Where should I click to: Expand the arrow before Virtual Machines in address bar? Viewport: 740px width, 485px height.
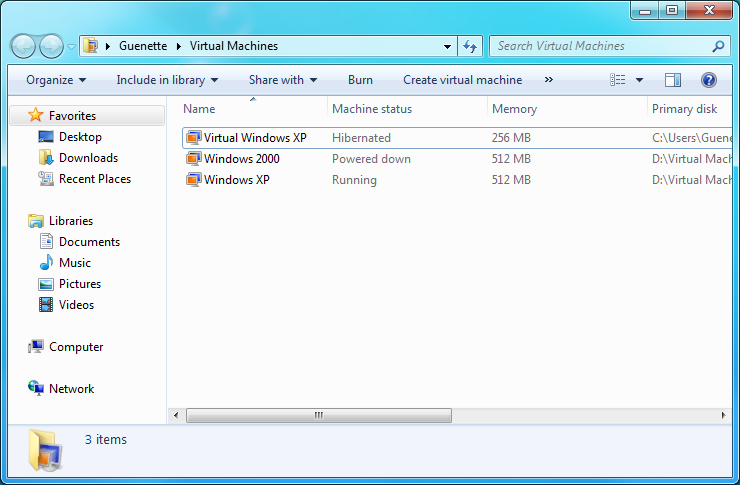(x=179, y=46)
